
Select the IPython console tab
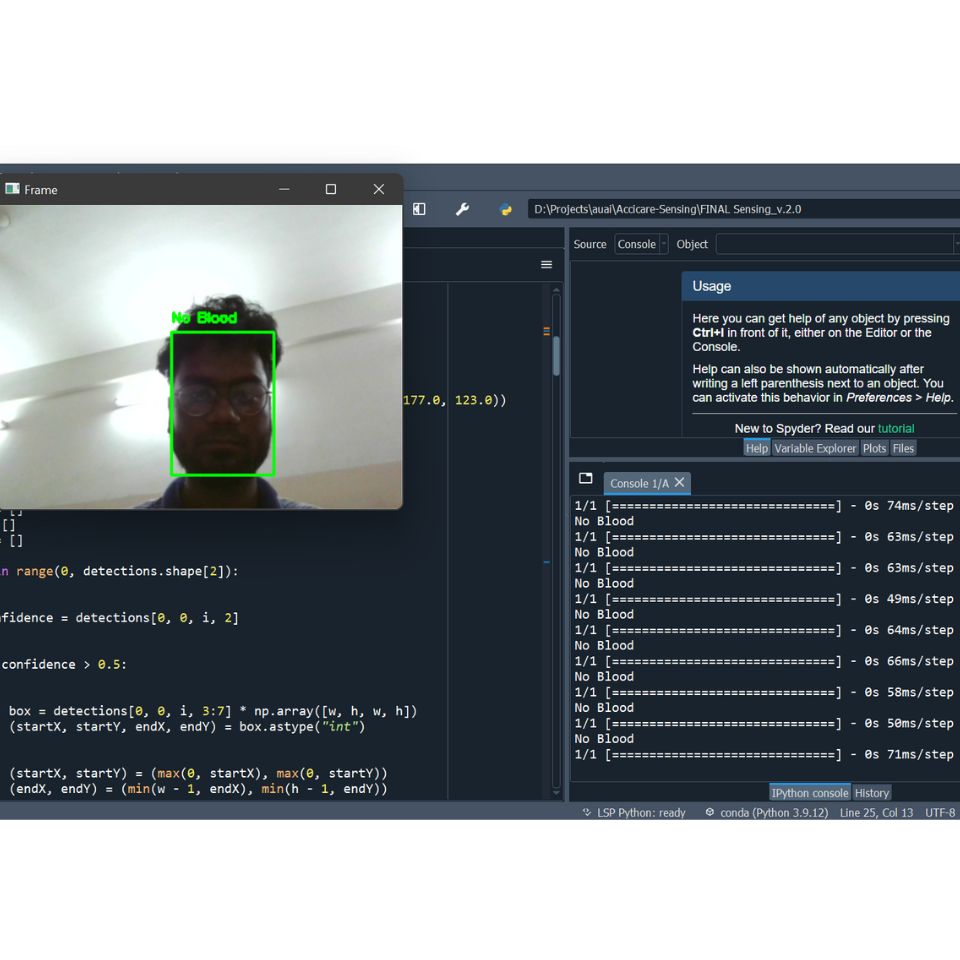click(x=810, y=793)
